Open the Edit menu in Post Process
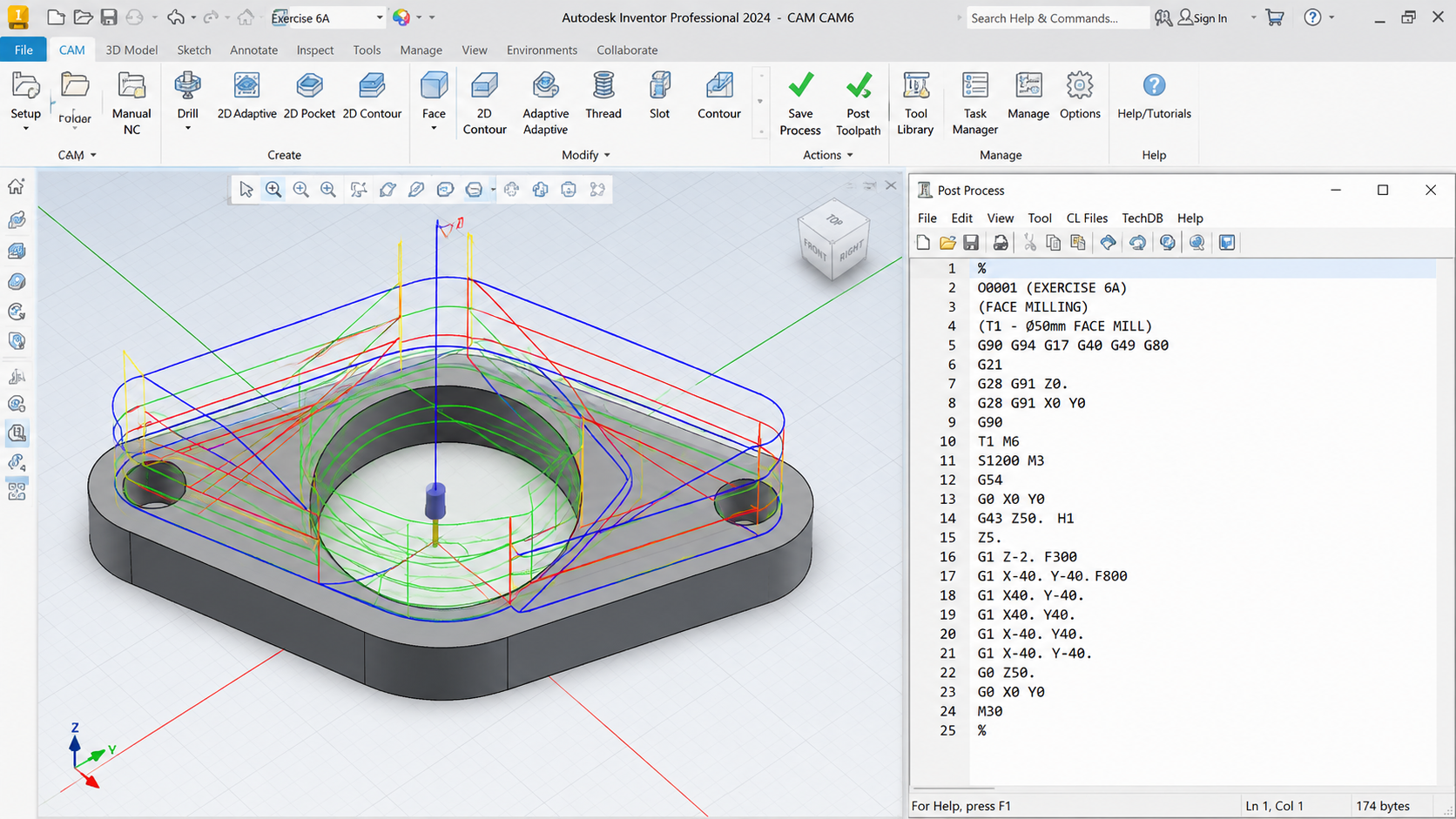 pos(961,218)
